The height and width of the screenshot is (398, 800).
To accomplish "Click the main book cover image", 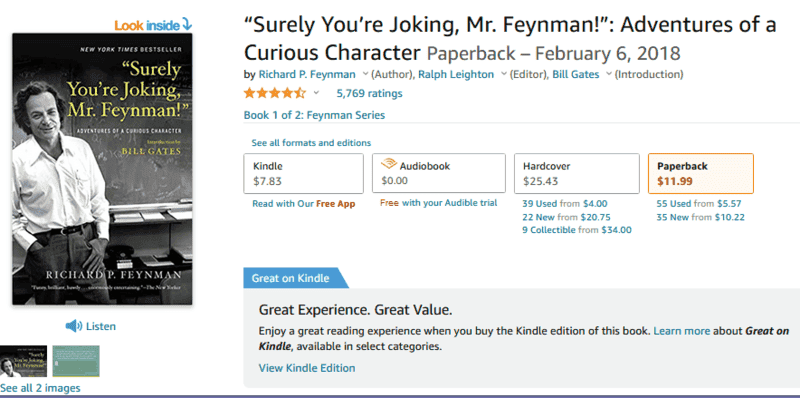I will 103,169.
